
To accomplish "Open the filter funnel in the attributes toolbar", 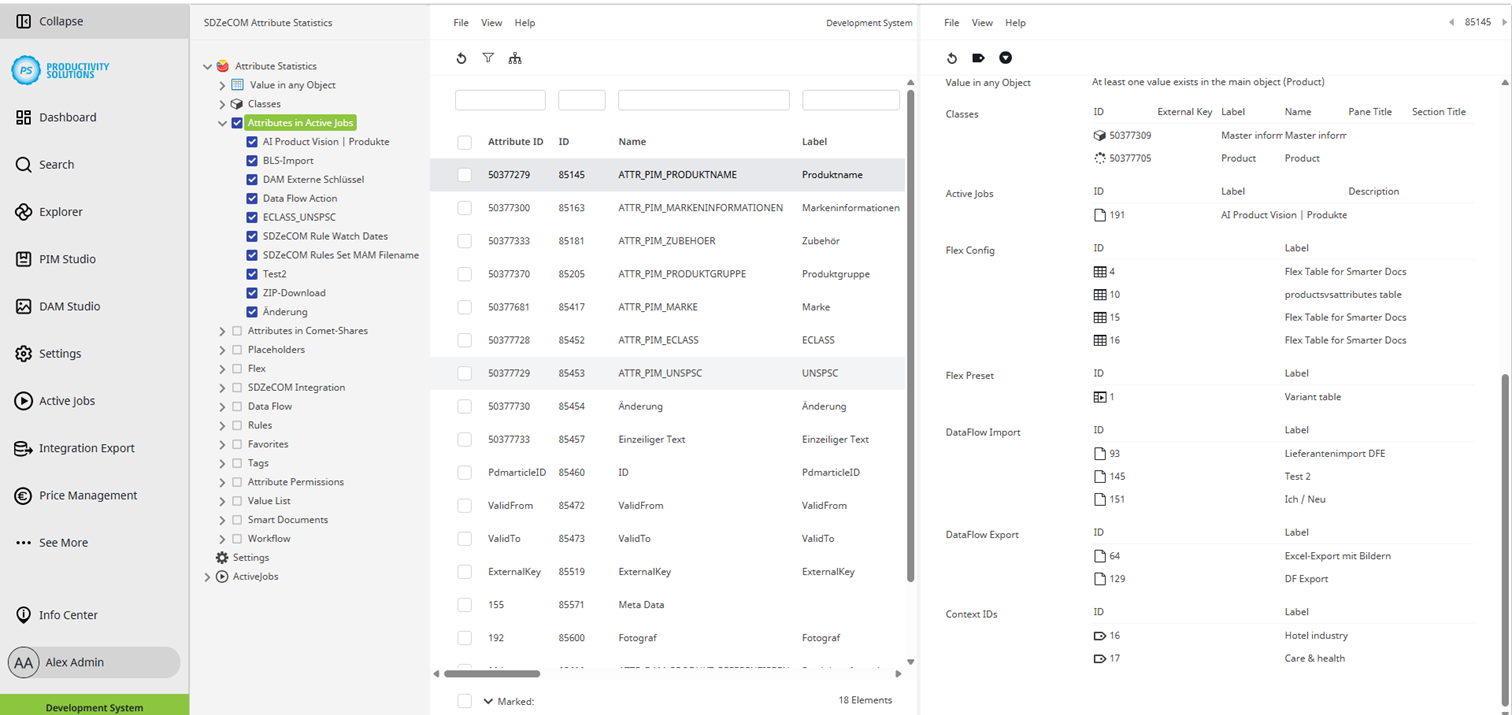I will click(488, 58).
